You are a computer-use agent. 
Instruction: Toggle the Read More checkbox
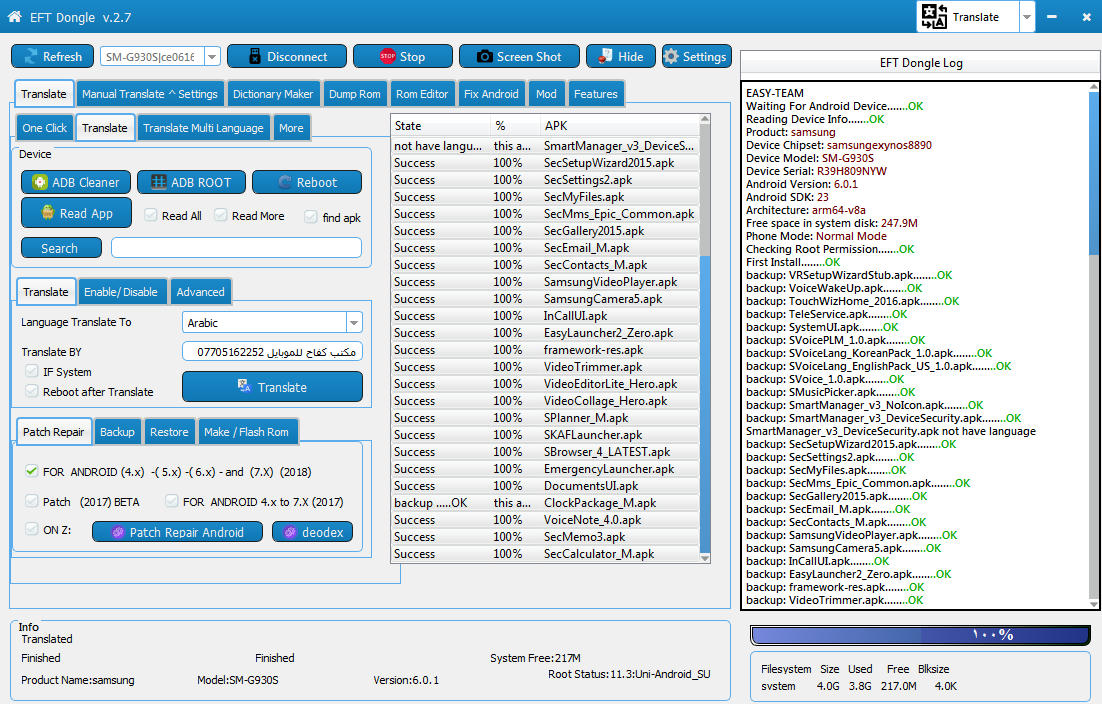pos(221,215)
